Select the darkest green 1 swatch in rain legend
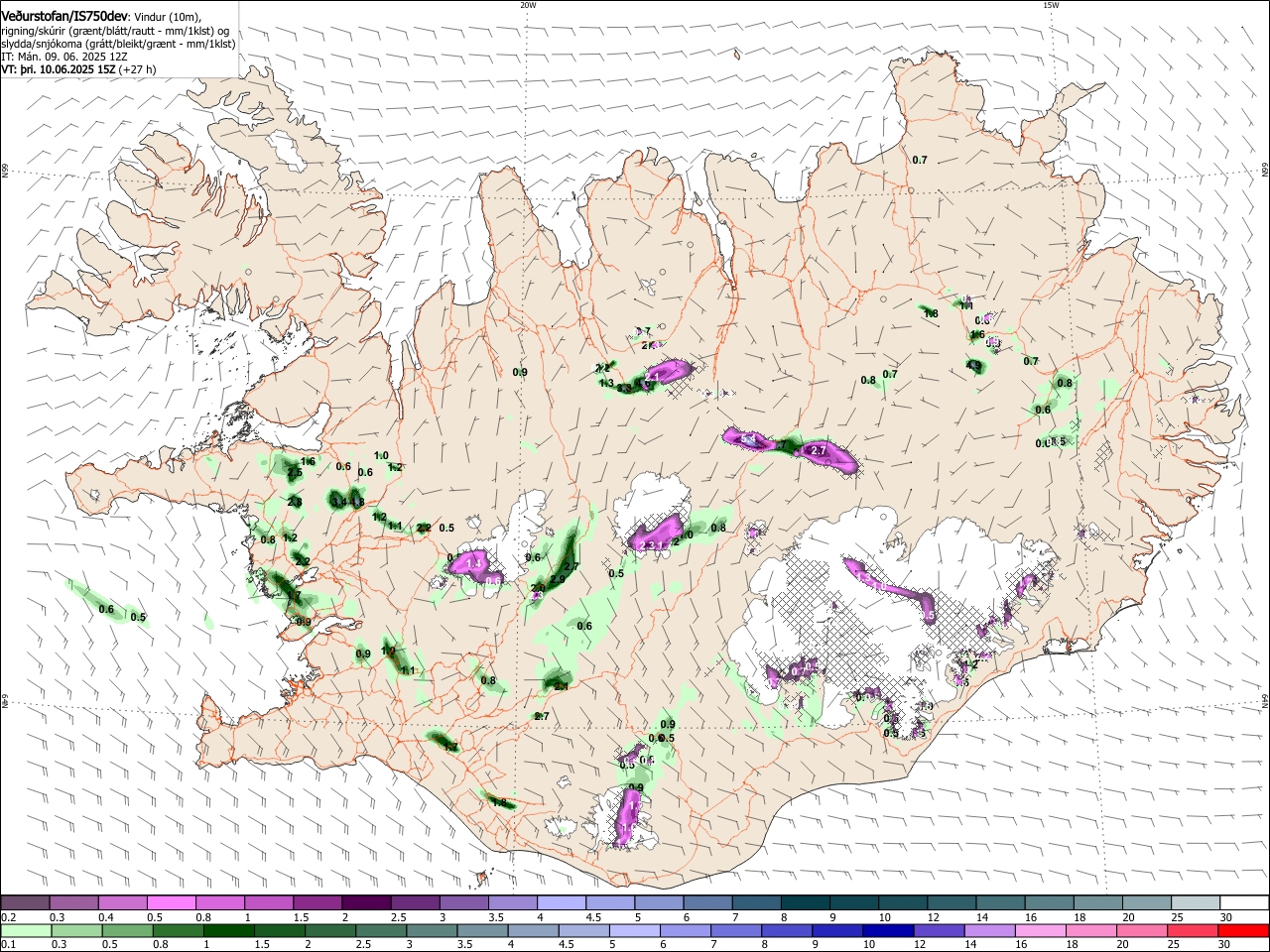Viewport: 1270px width, 952px height. (229, 930)
